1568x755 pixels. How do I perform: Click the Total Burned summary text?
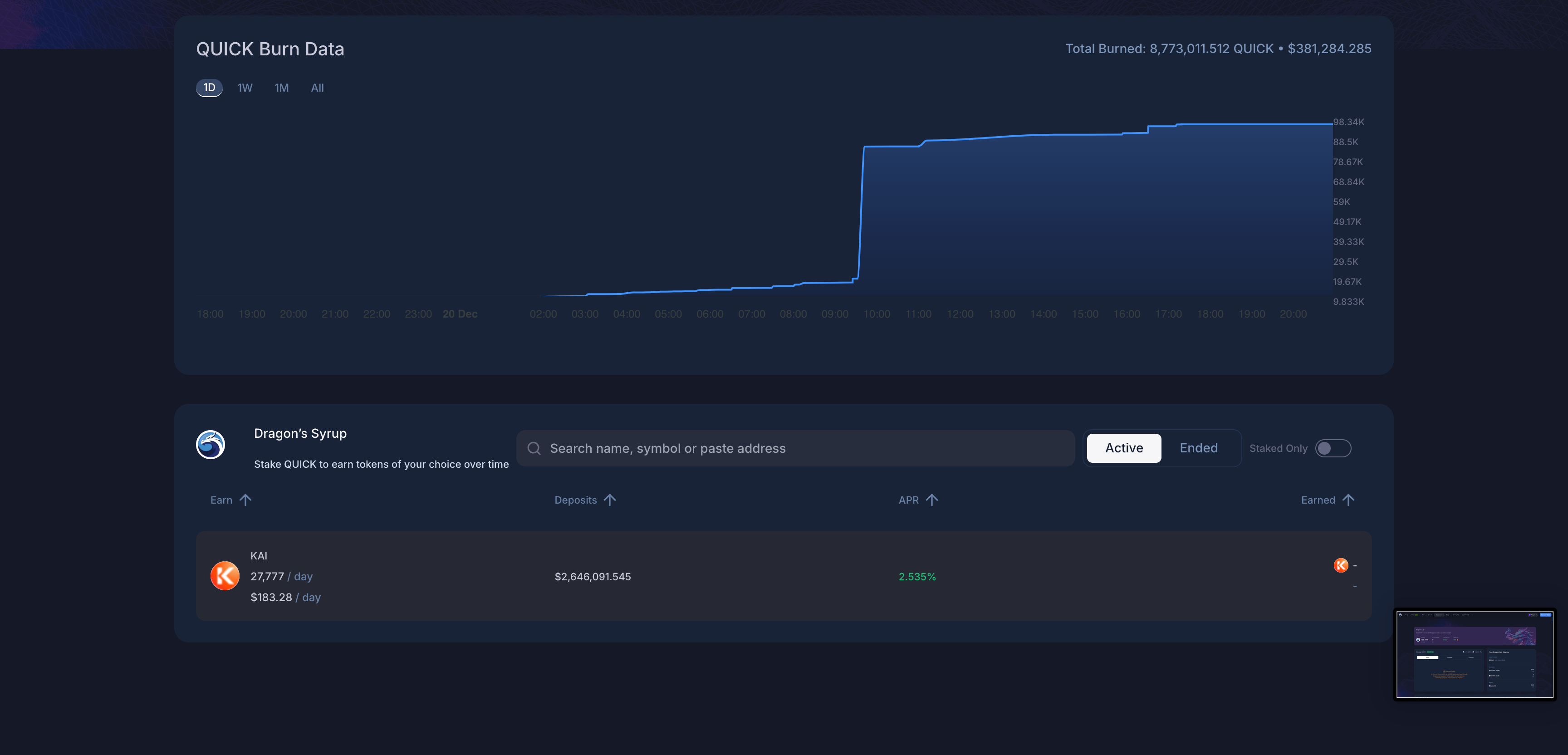[x=1218, y=49]
